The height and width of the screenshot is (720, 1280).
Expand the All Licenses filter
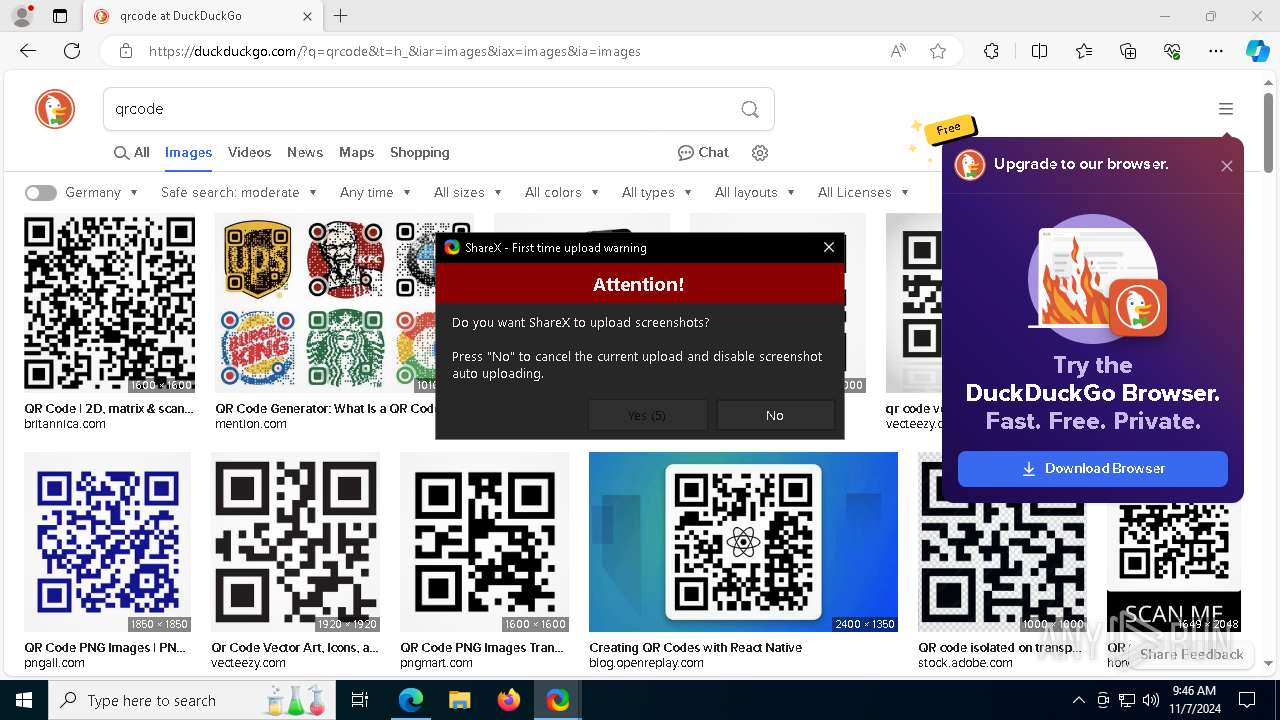click(x=863, y=193)
